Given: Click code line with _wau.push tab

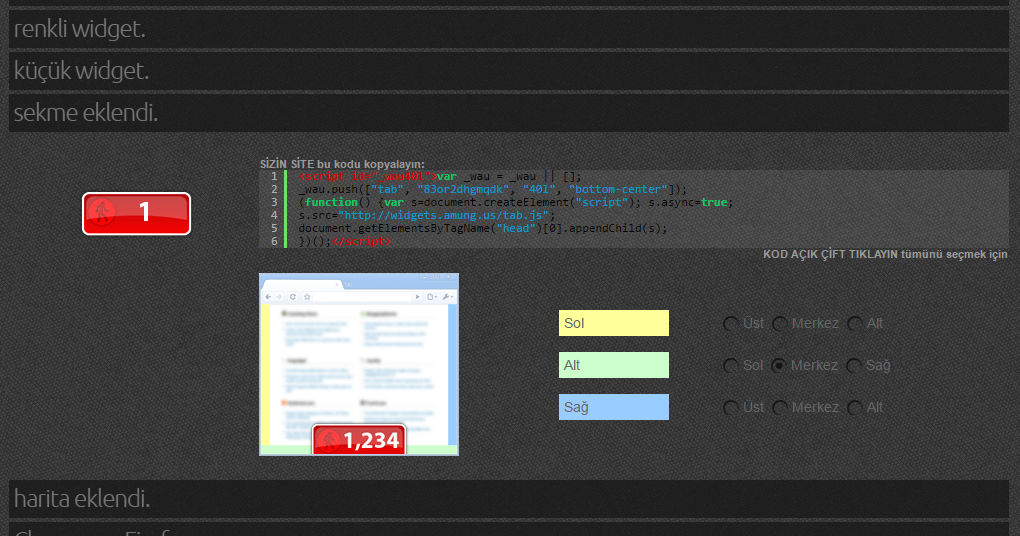Looking at the screenshot, I should coord(492,189).
